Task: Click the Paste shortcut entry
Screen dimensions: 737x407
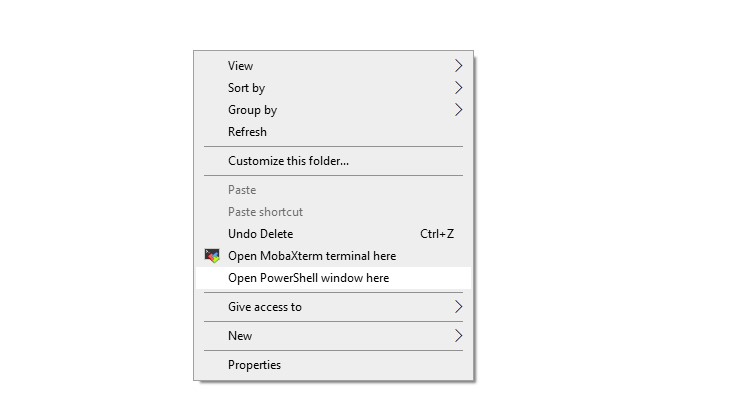Action: click(265, 212)
